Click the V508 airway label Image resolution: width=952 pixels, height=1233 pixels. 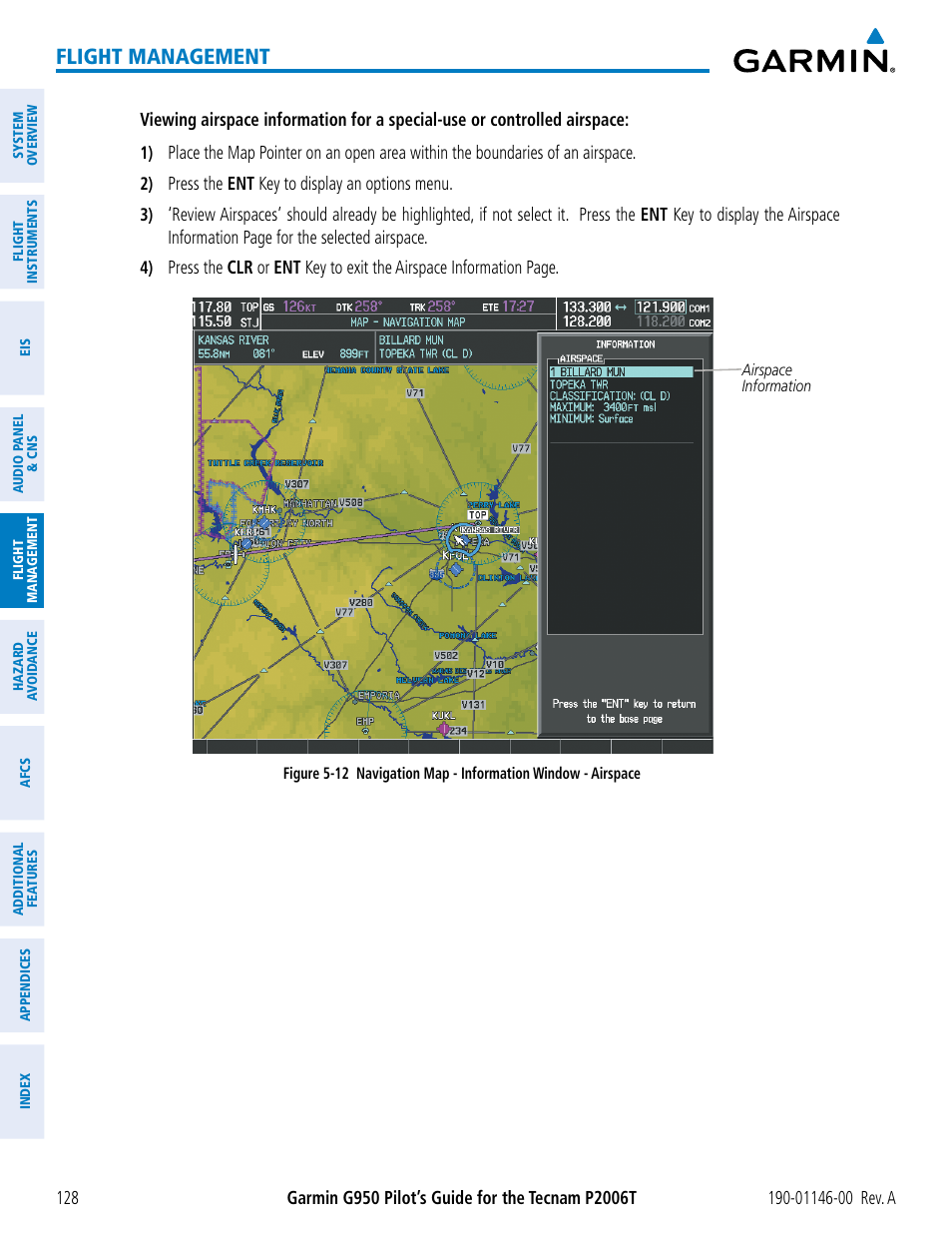(x=351, y=503)
